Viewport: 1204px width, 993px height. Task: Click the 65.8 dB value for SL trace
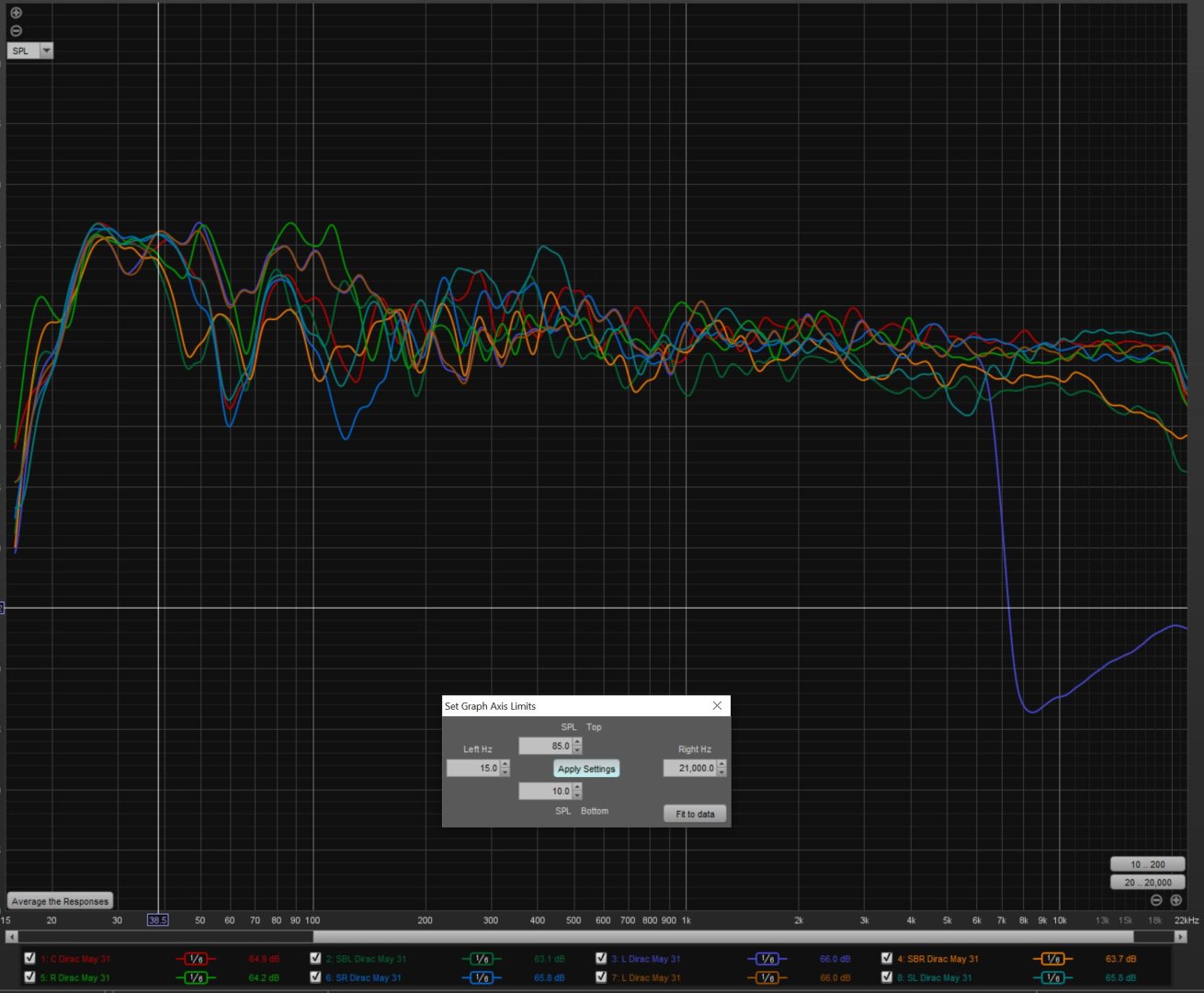(1121, 977)
